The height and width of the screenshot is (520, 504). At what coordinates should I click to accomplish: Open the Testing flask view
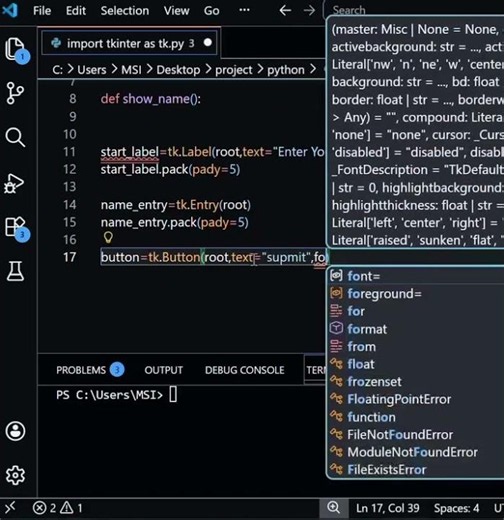coord(15,270)
